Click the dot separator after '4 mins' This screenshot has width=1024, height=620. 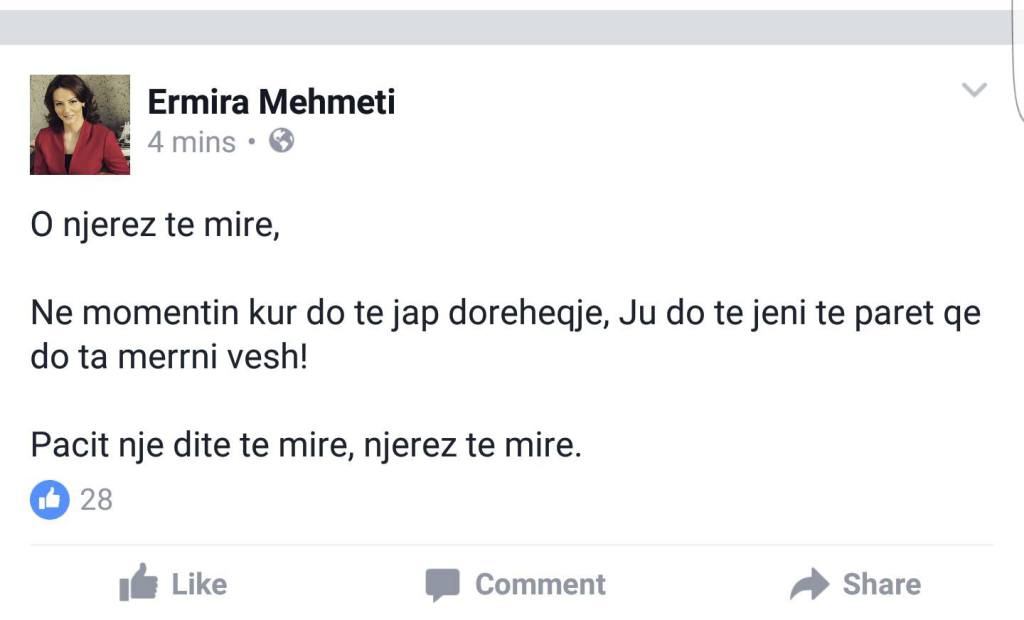pyautogui.click(x=253, y=143)
